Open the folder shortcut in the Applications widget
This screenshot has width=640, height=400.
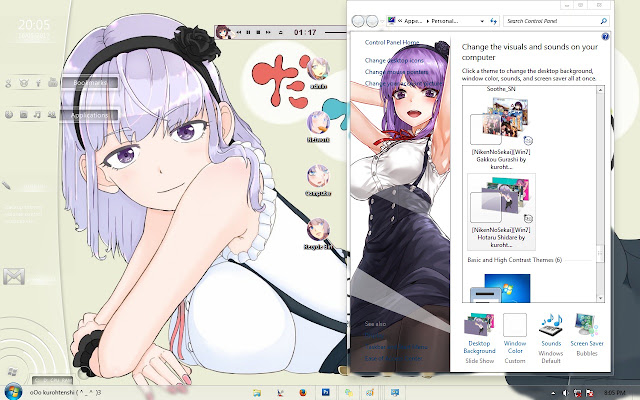tap(24, 115)
